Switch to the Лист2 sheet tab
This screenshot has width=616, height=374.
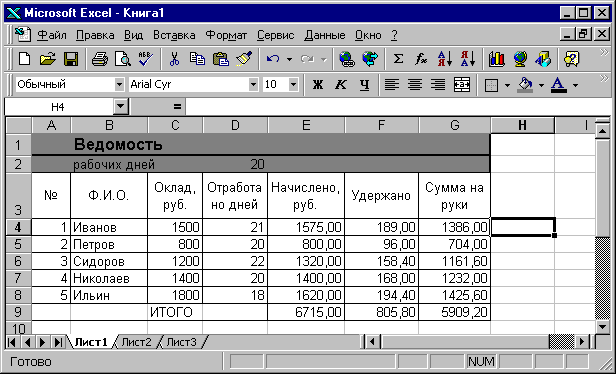pyautogui.click(x=136, y=342)
